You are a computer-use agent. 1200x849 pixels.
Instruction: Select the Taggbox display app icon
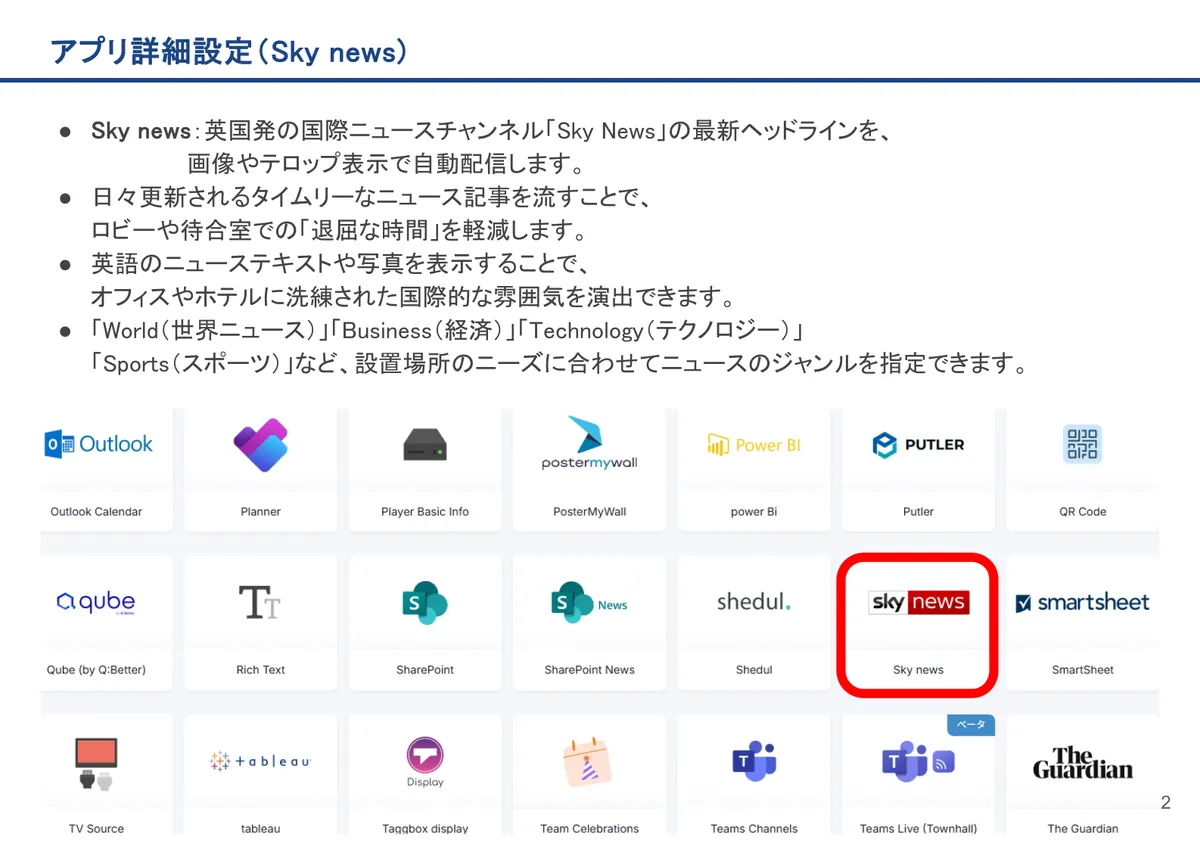[x=425, y=763]
